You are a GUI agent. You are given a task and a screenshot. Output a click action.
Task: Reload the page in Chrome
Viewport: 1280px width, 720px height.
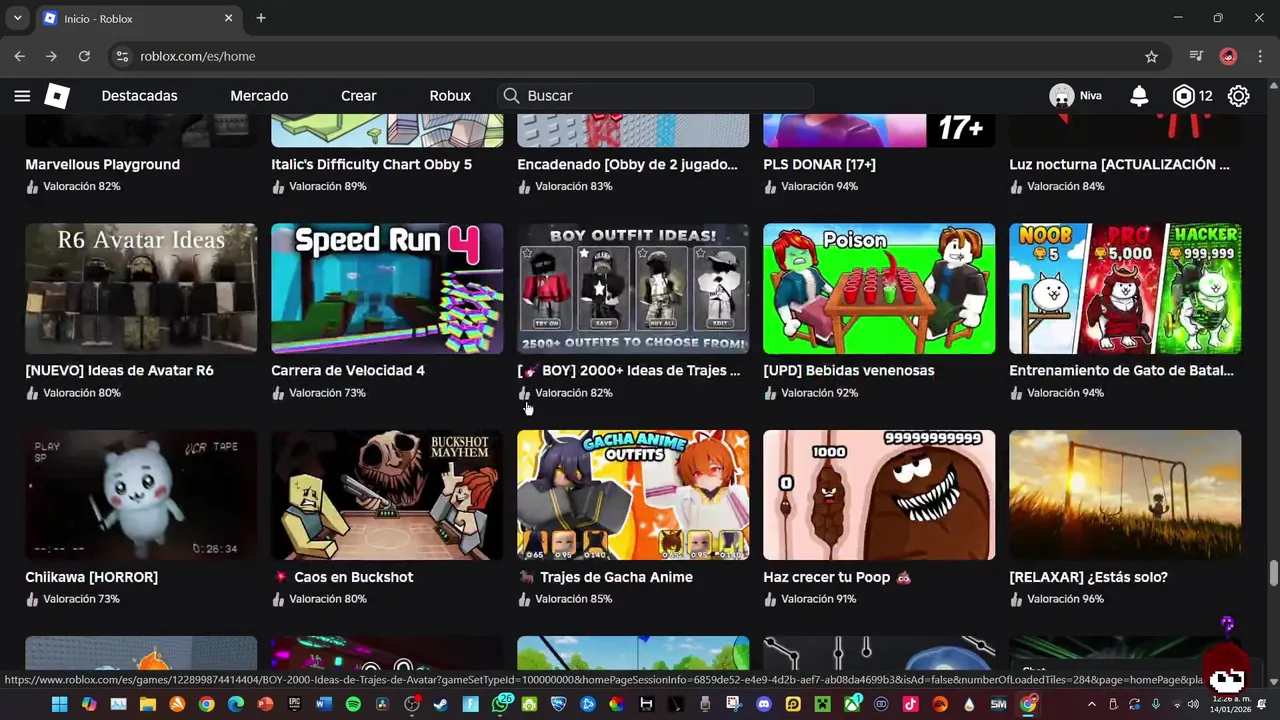tap(84, 57)
